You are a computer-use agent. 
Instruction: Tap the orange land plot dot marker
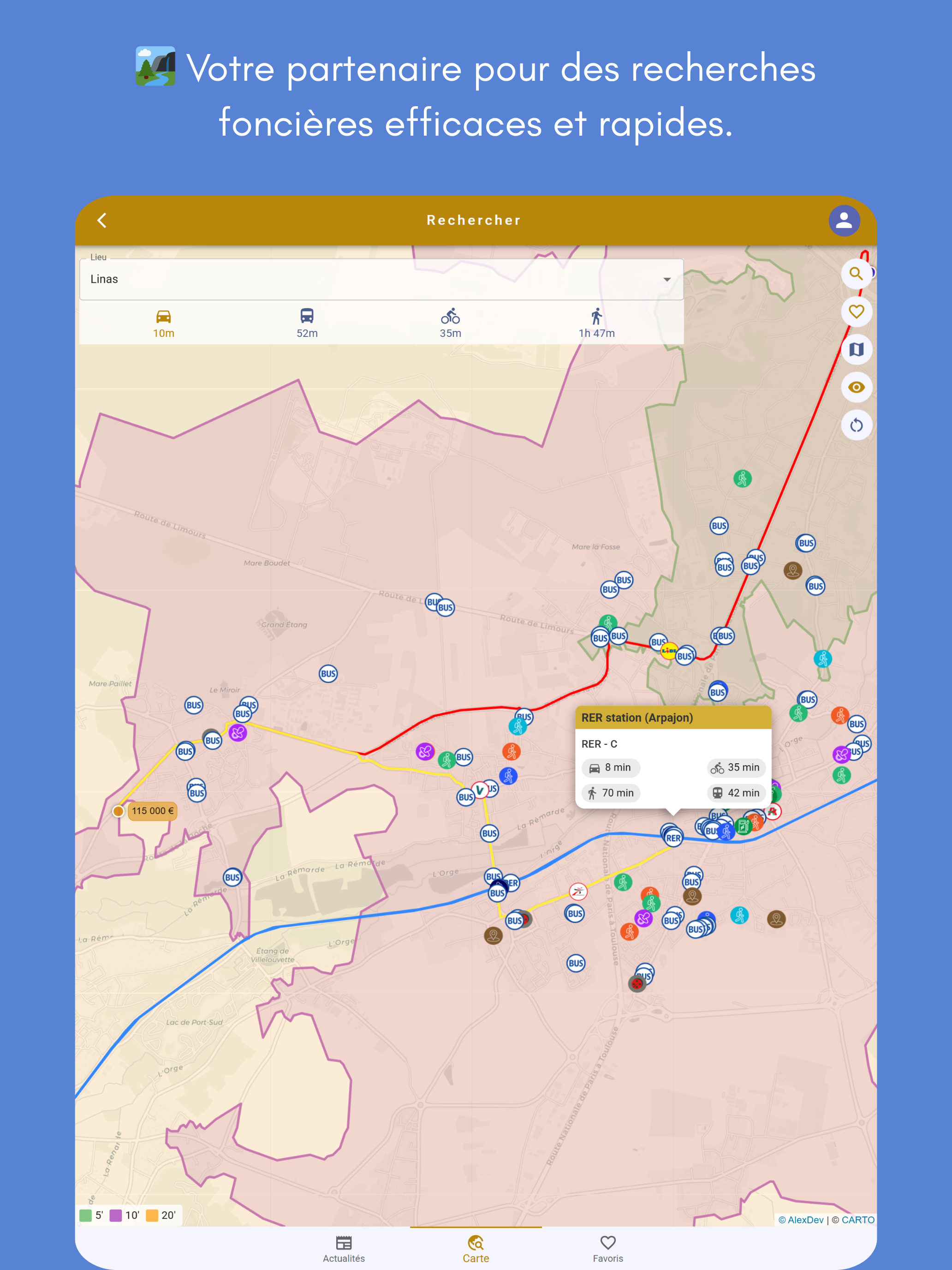[118, 811]
